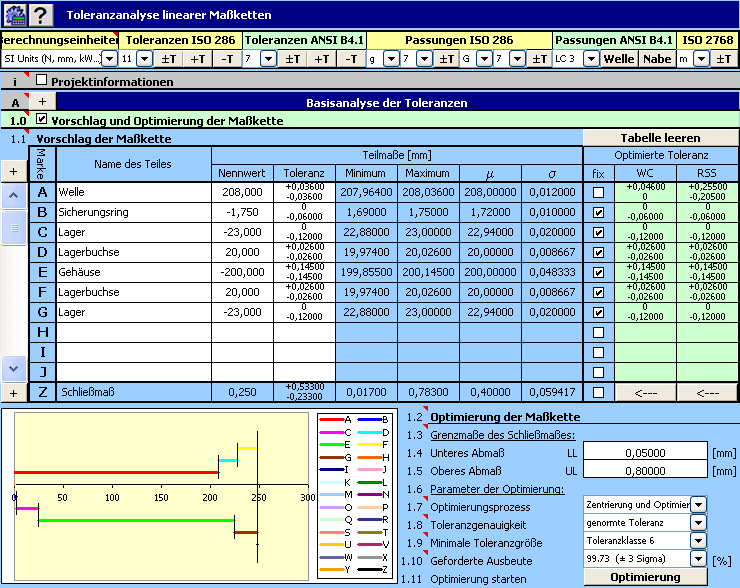Check fix box for empty row H

point(598,333)
